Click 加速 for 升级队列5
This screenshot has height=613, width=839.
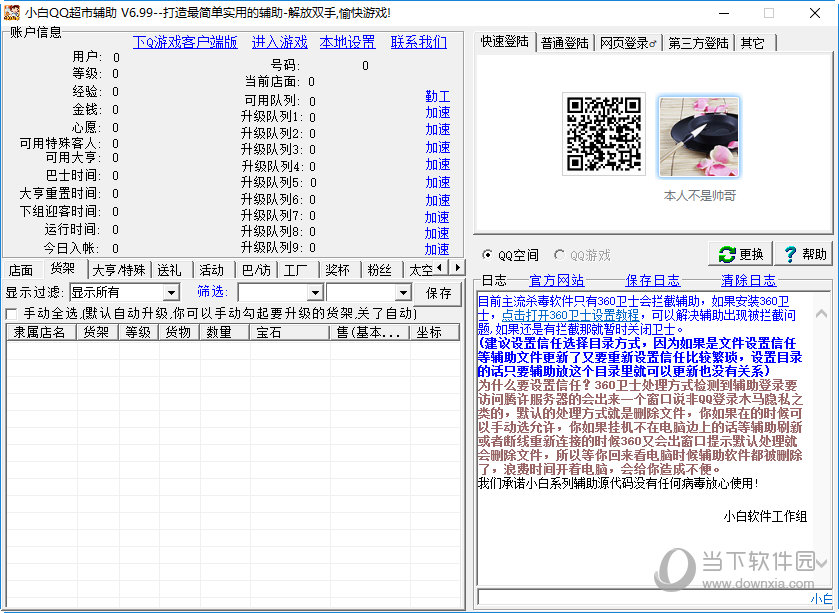click(437, 182)
